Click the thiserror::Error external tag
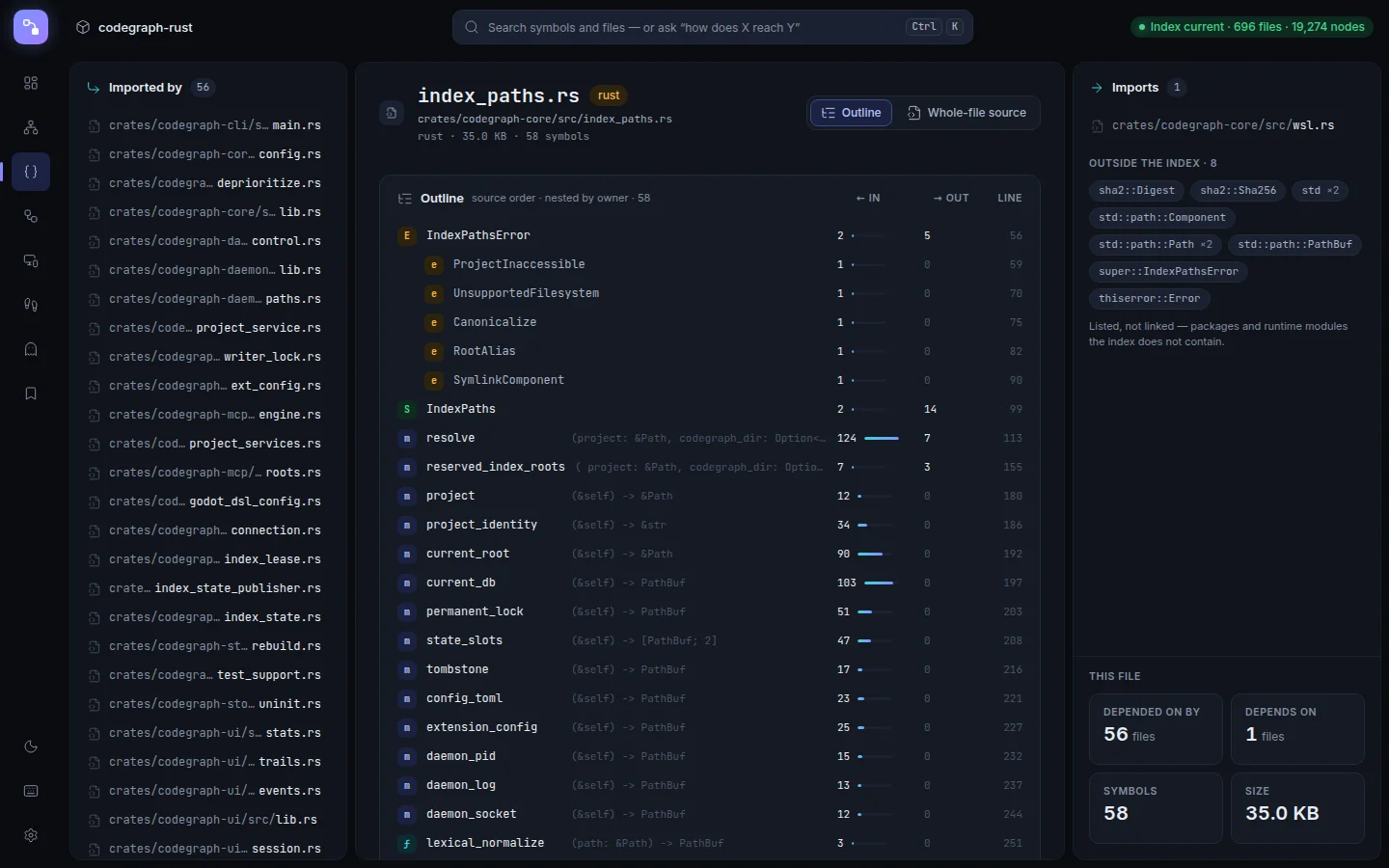The height and width of the screenshot is (868, 1389). 1149,299
